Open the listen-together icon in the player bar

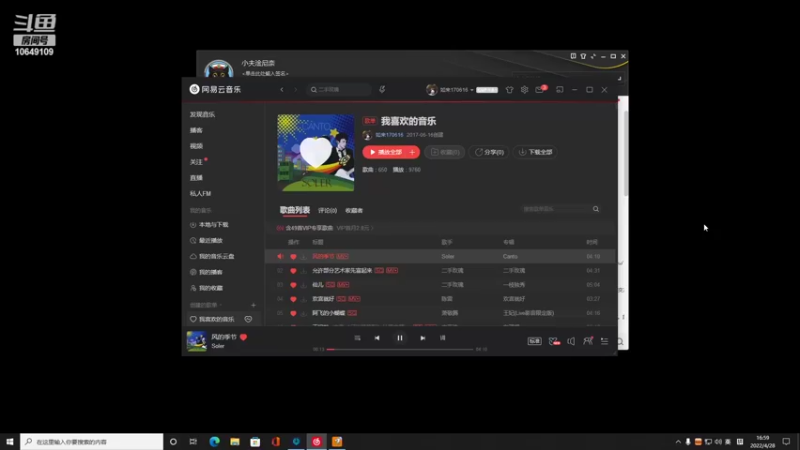pyautogui.click(x=588, y=341)
